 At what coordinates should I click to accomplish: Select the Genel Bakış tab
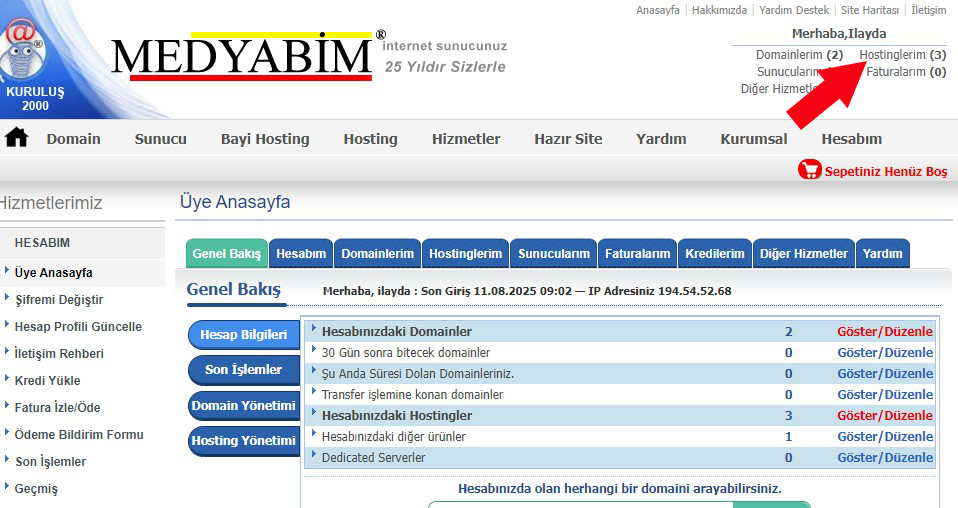pyautogui.click(x=227, y=254)
